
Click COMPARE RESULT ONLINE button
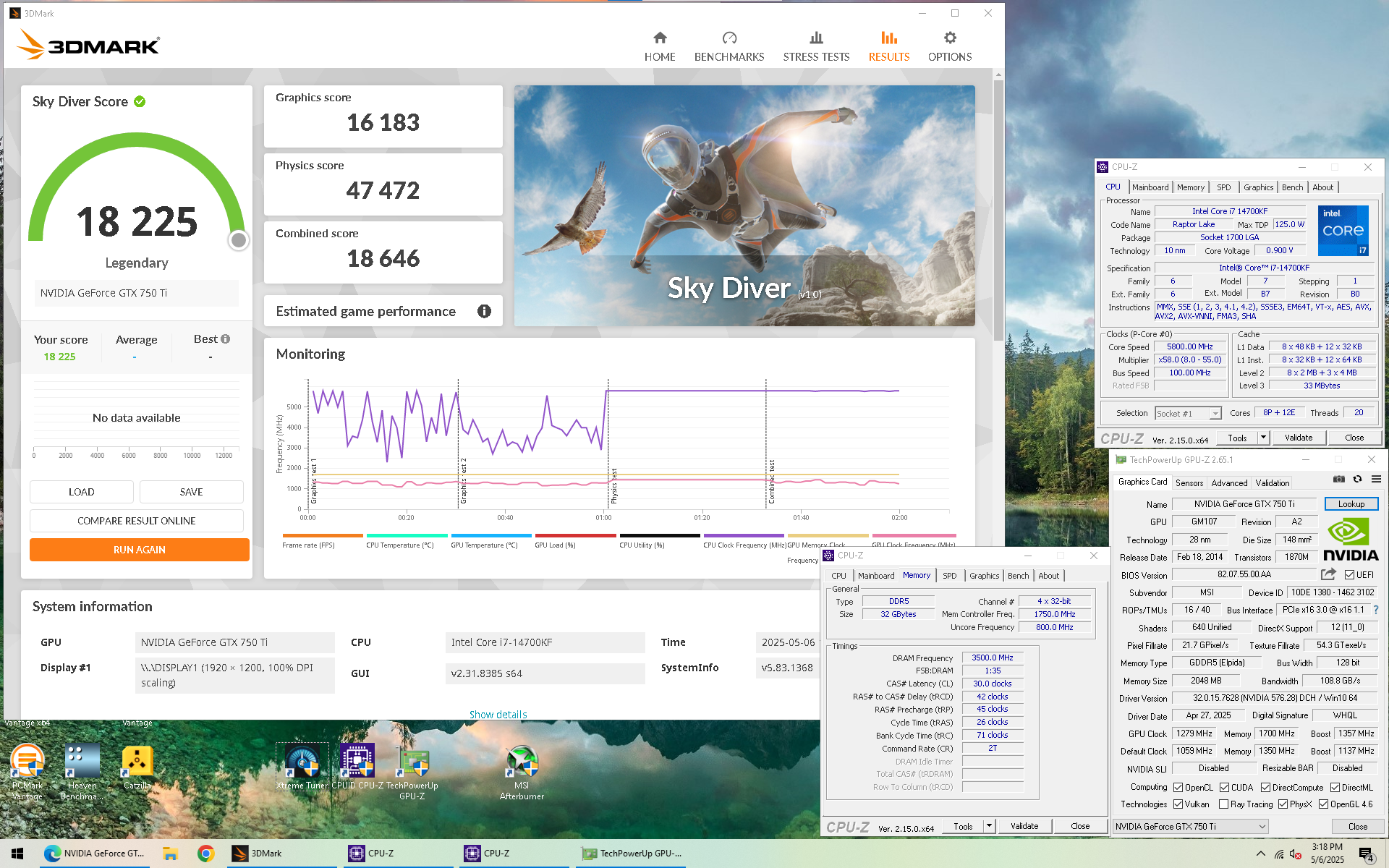point(137,521)
